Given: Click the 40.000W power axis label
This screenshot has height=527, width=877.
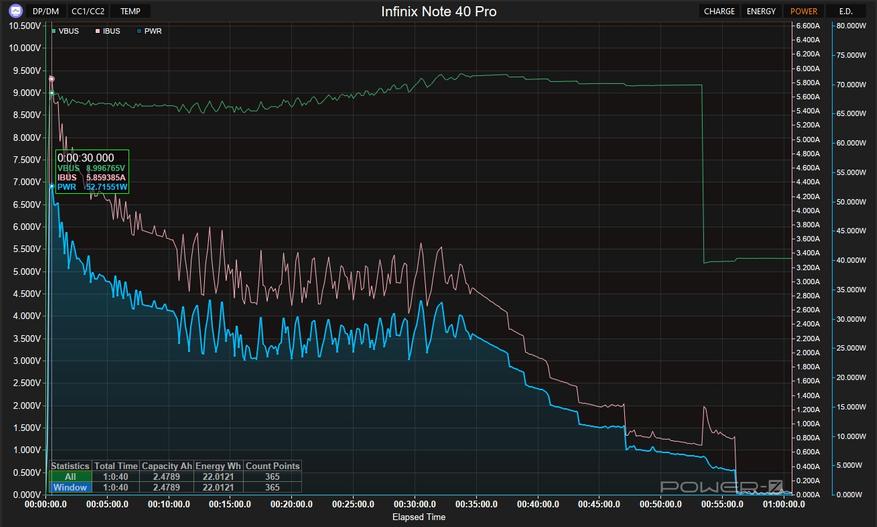Looking at the screenshot, I should [x=851, y=260].
